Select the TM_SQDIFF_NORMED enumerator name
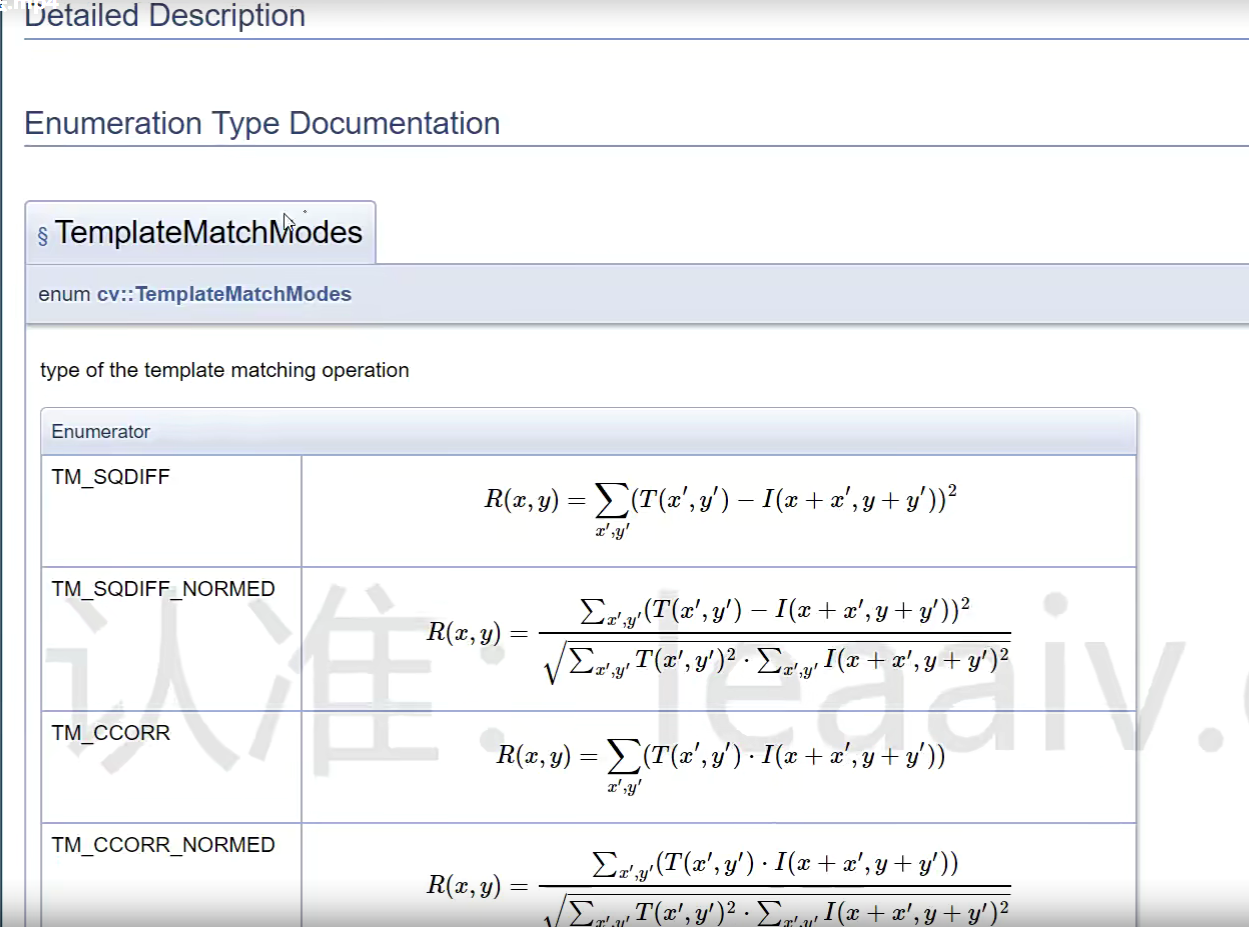 tap(163, 589)
